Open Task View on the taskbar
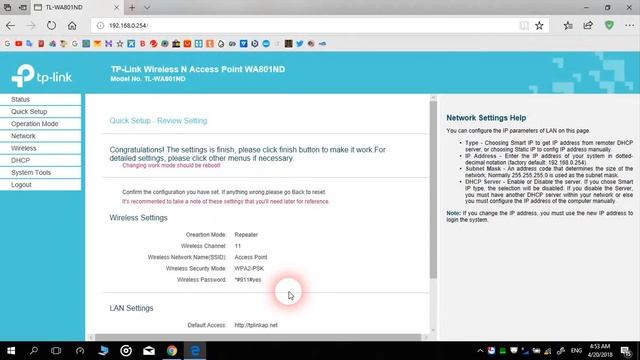640x360 pixels. point(56,351)
